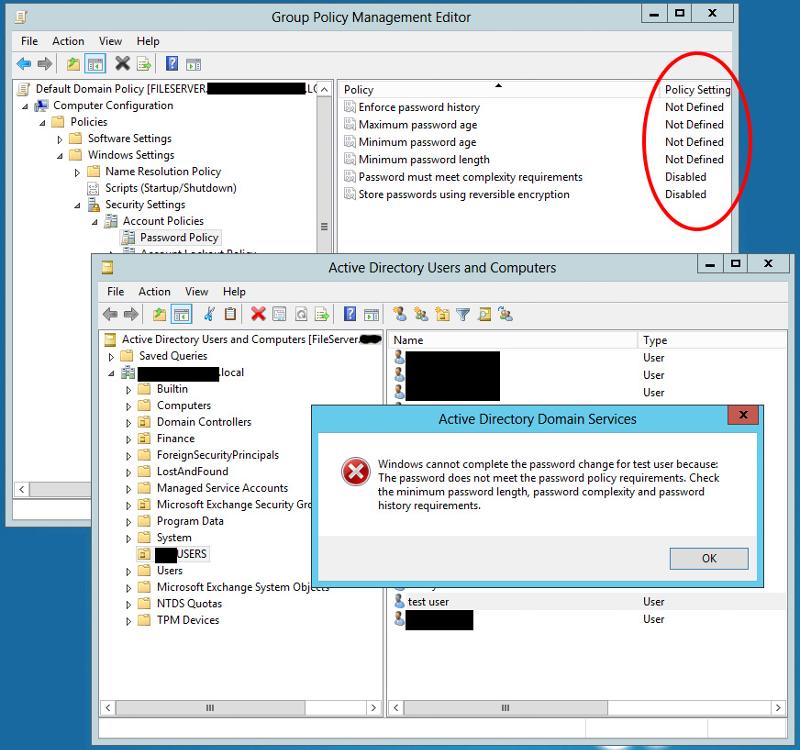Click add to group icon
This screenshot has height=750, width=800.
tap(506, 314)
